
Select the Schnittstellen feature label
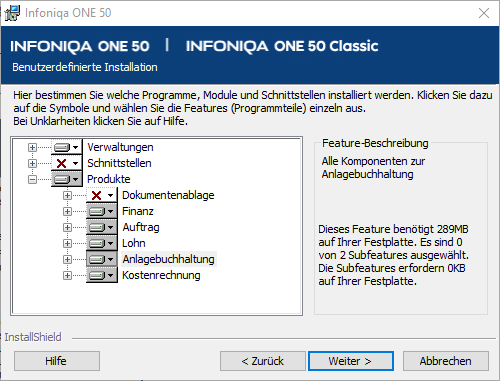click(119, 163)
